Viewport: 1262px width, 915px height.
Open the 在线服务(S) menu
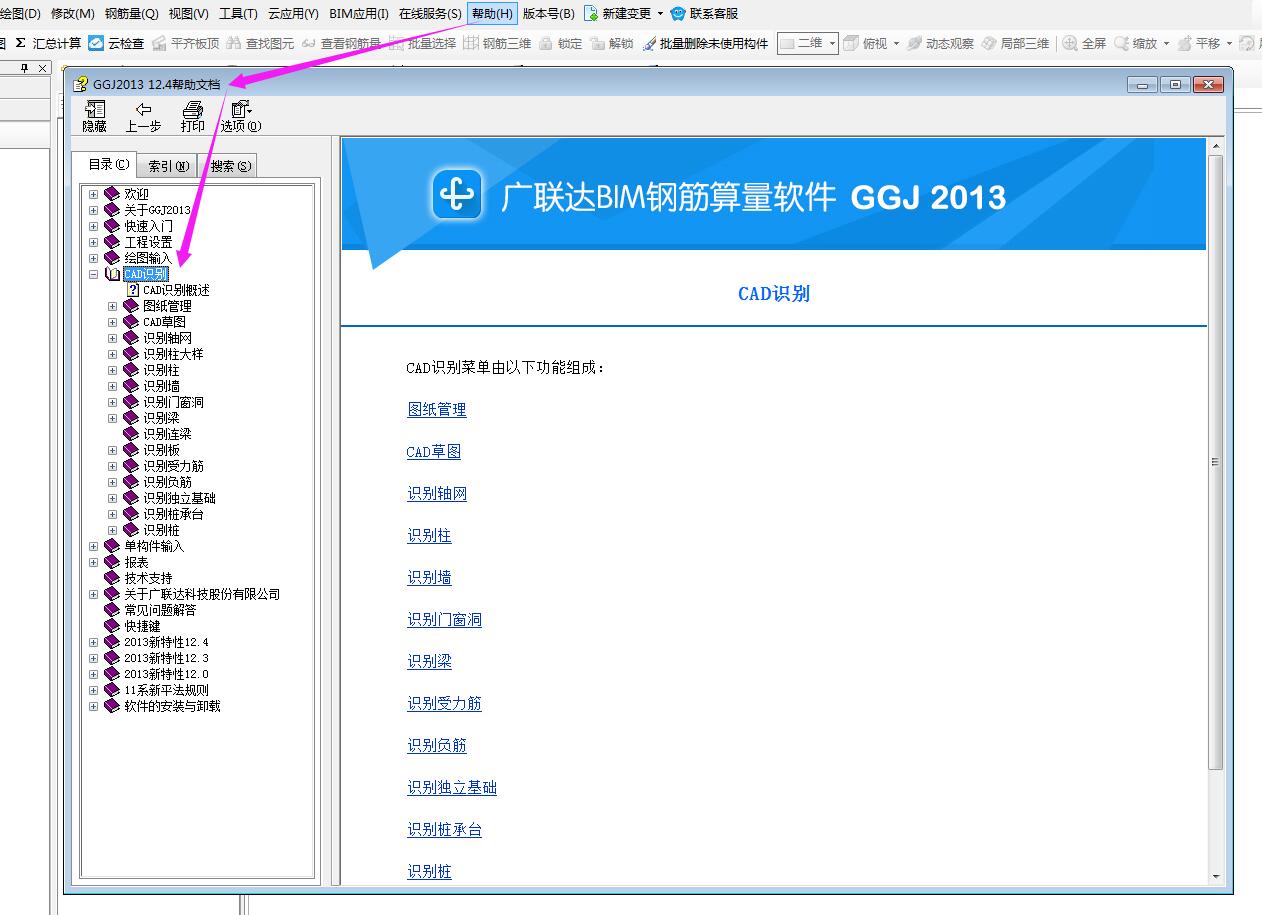pyautogui.click(x=430, y=13)
